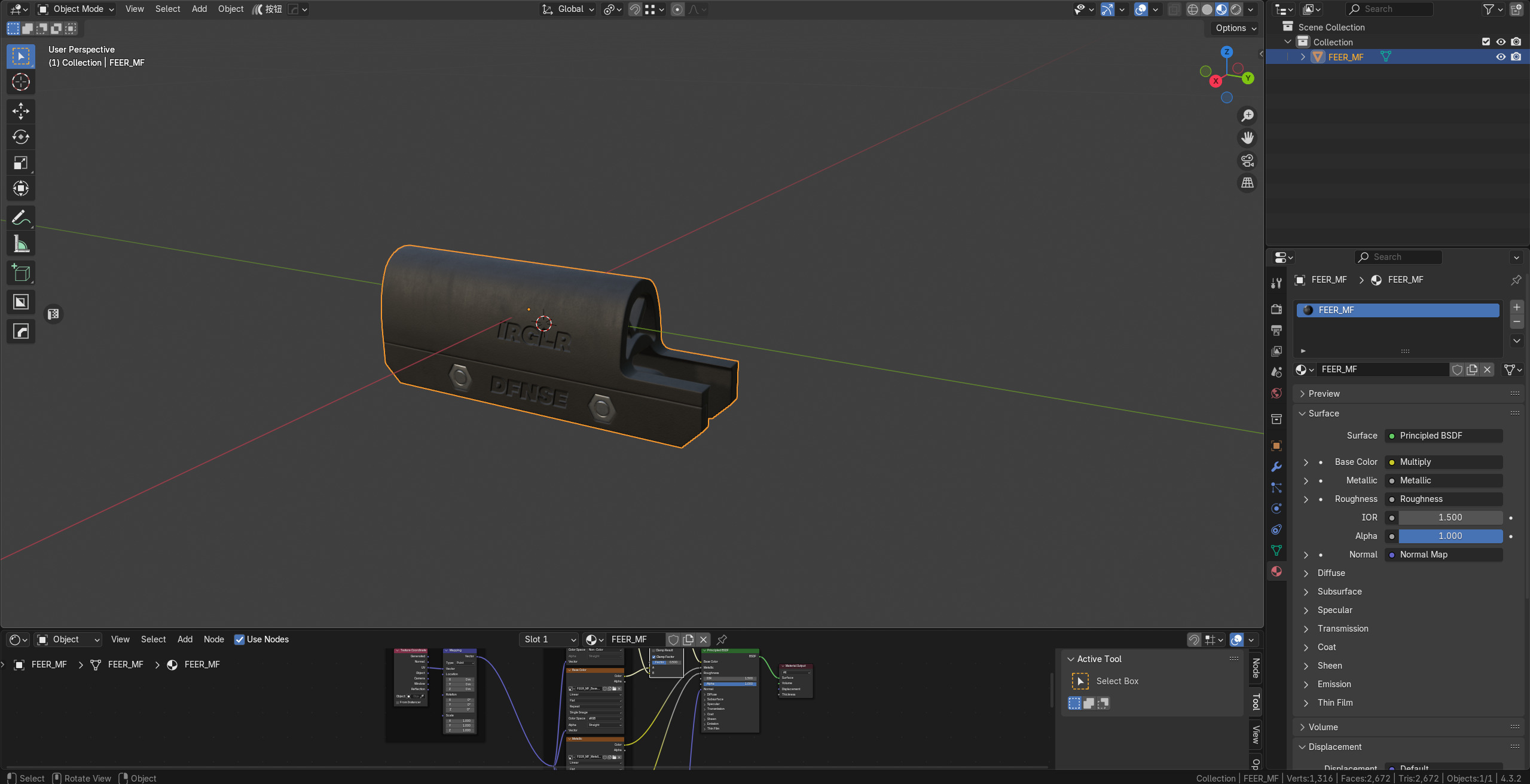Image resolution: width=1530 pixels, height=784 pixels.
Task: Select the Scale tool
Action: (x=21, y=163)
